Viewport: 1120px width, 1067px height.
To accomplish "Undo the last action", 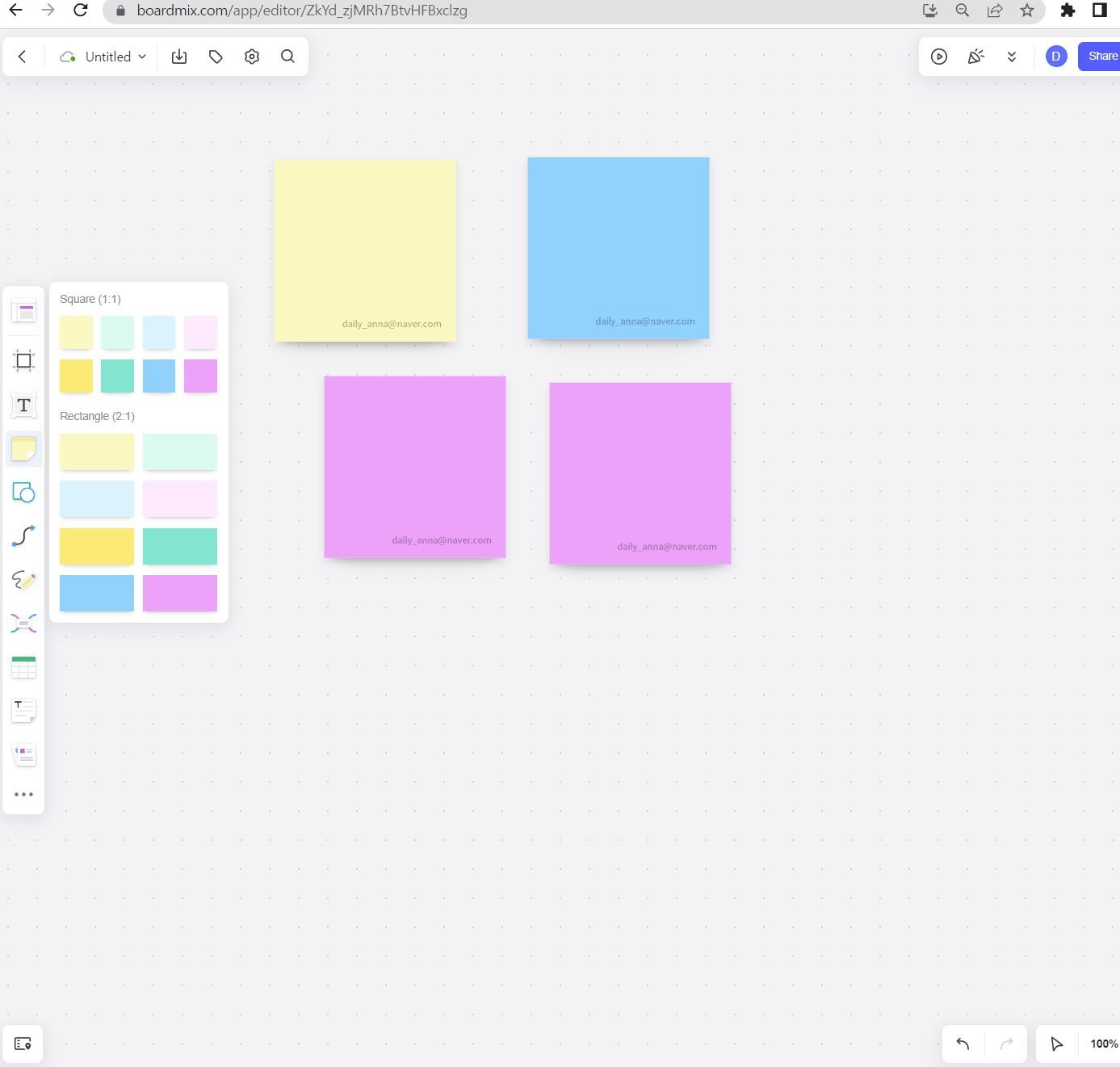I will (963, 1044).
